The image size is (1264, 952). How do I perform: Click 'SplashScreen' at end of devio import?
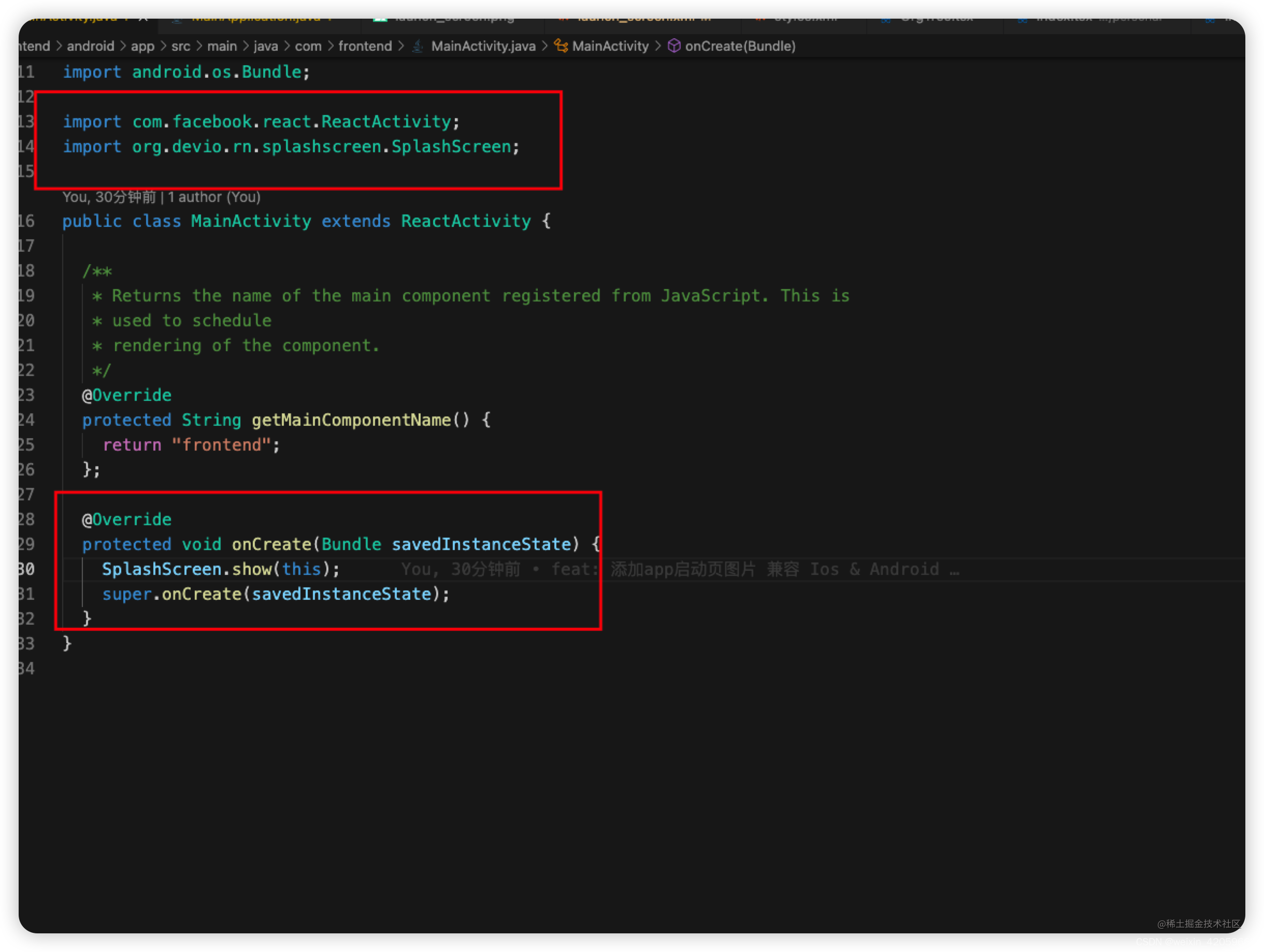click(451, 147)
